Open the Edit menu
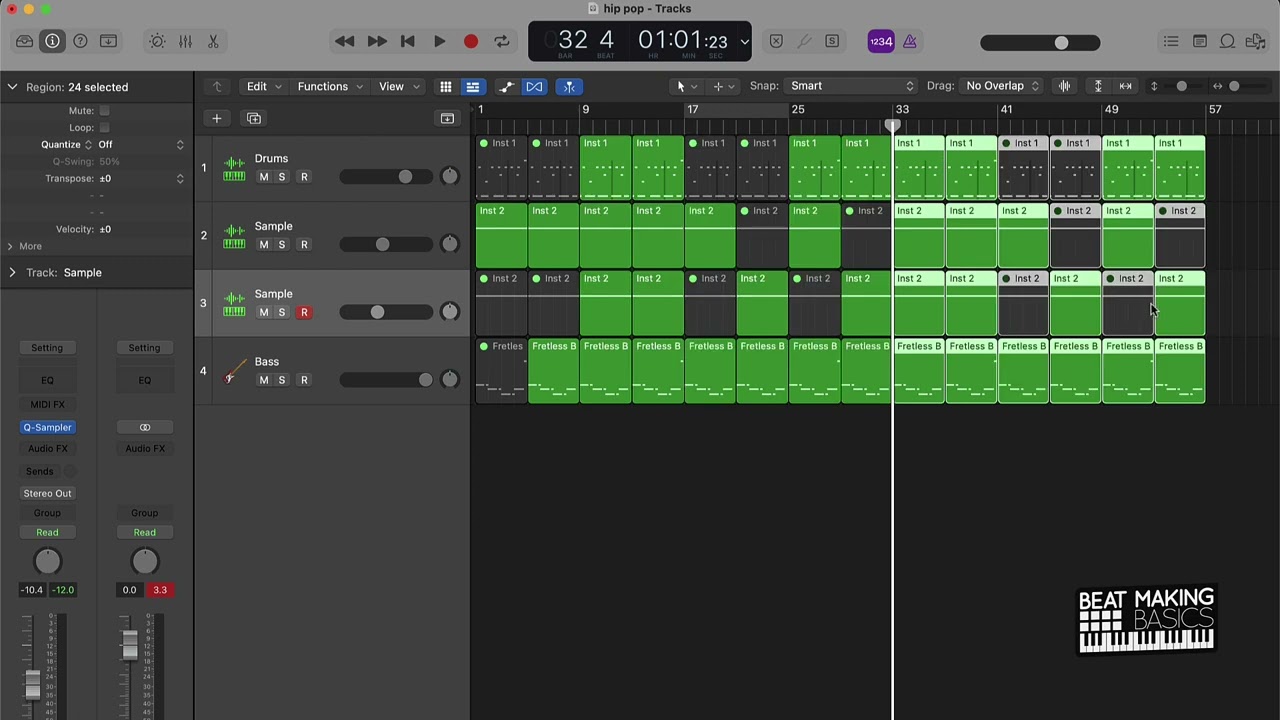Screen dimensions: 1280x720 (x=264, y=86)
